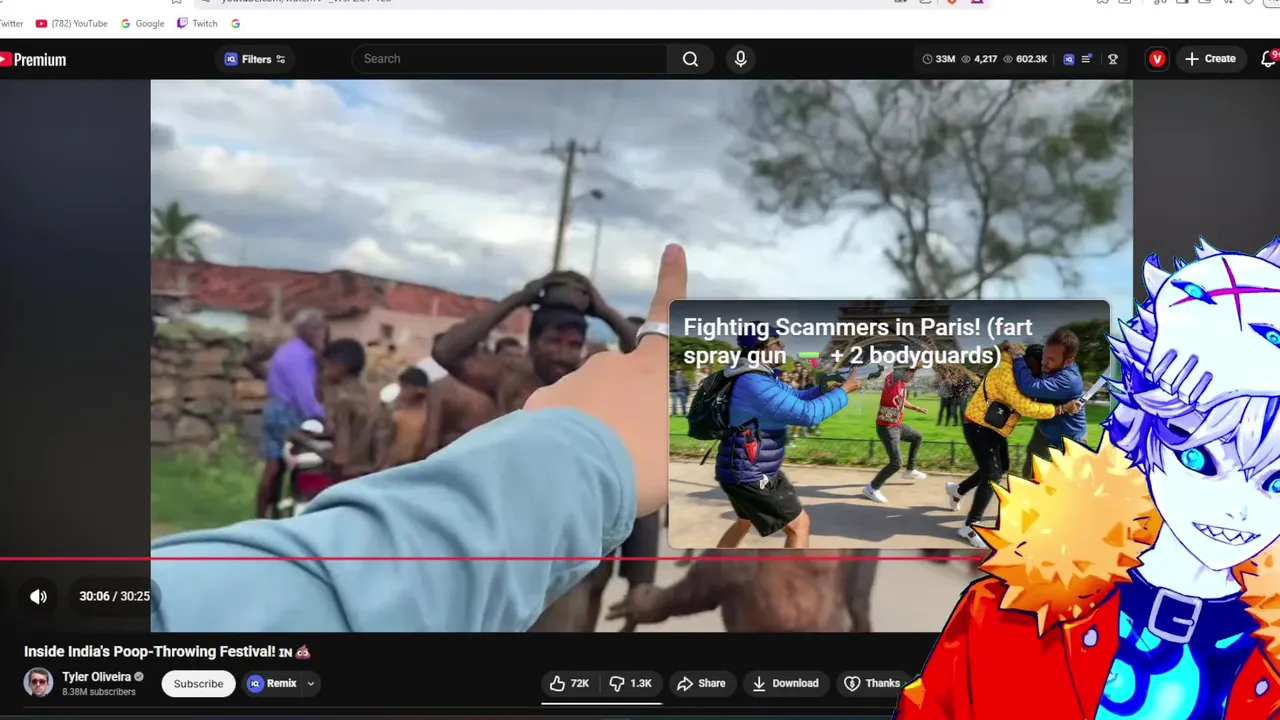Click the 602.3K views stat
Image resolution: width=1280 pixels, height=720 pixels.
[x=1025, y=59]
